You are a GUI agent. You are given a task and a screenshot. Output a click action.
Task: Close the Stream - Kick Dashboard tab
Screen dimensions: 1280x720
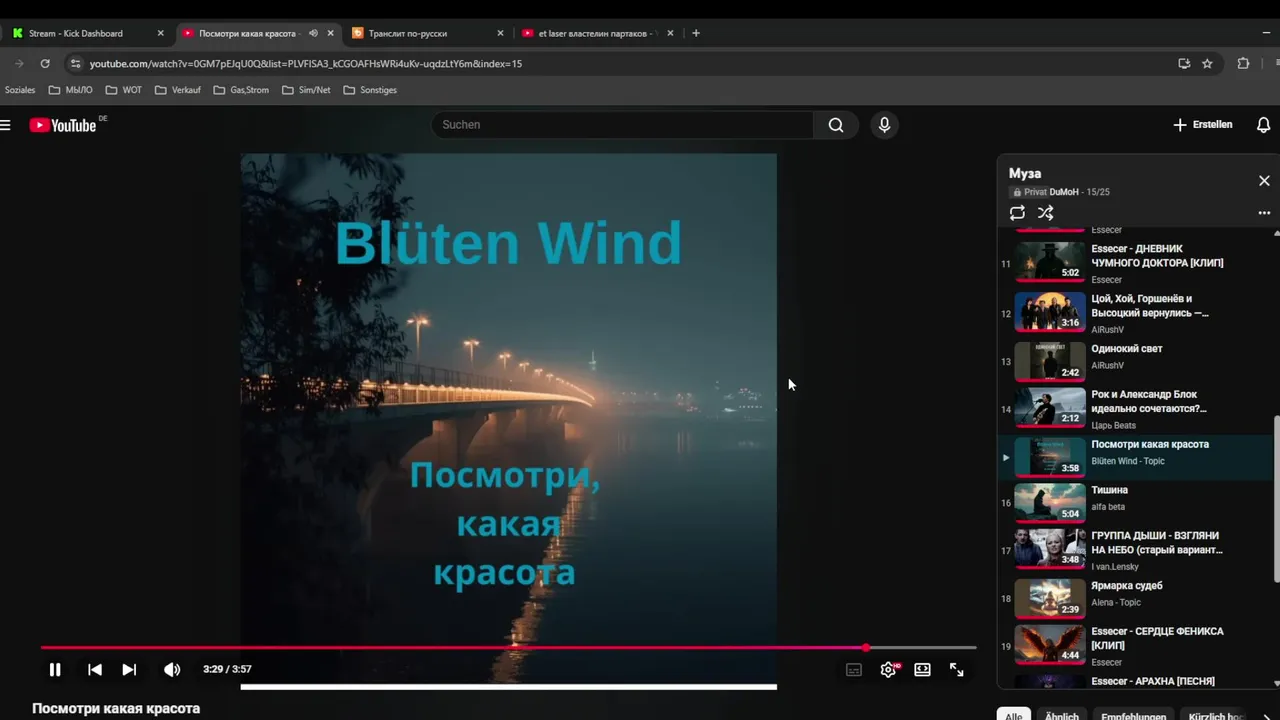(160, 33)
